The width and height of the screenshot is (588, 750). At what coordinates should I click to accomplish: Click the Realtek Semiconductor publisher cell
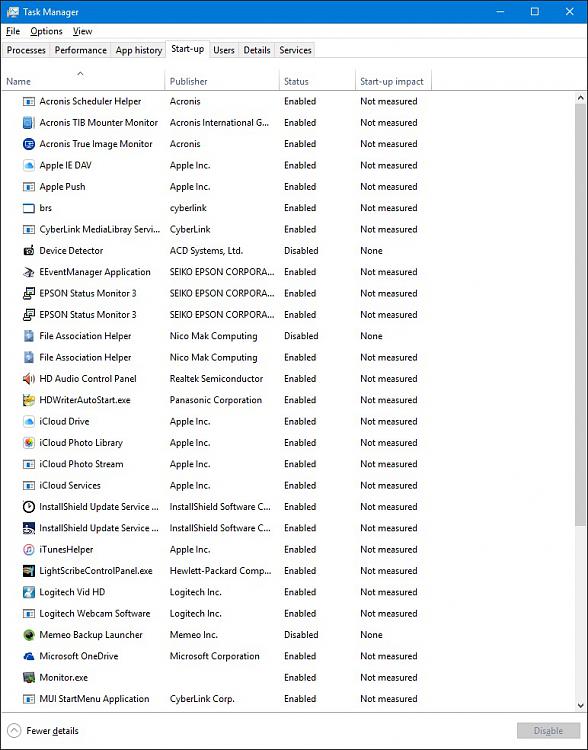pyautogui.click(x=216, y=379)
